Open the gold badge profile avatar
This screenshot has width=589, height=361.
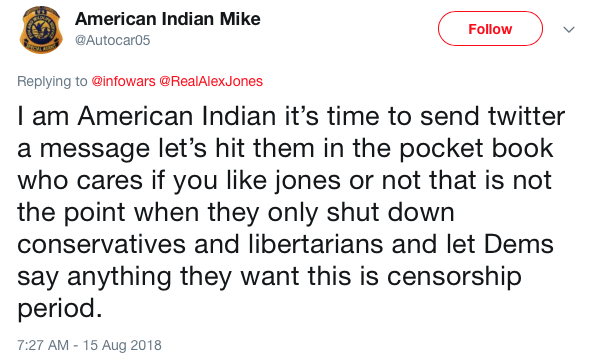coord(41,30)
